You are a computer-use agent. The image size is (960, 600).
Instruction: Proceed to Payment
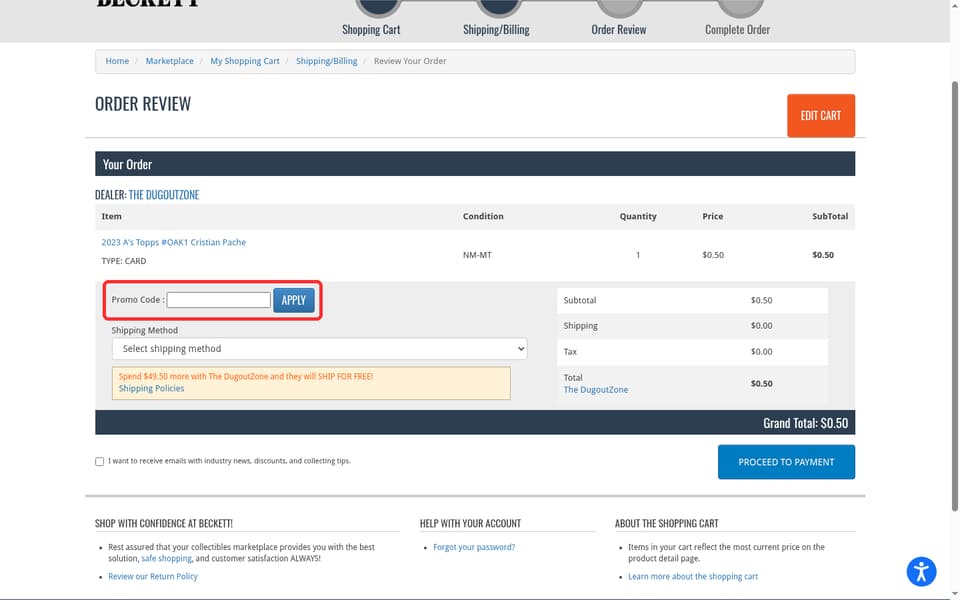coord(786,462)
